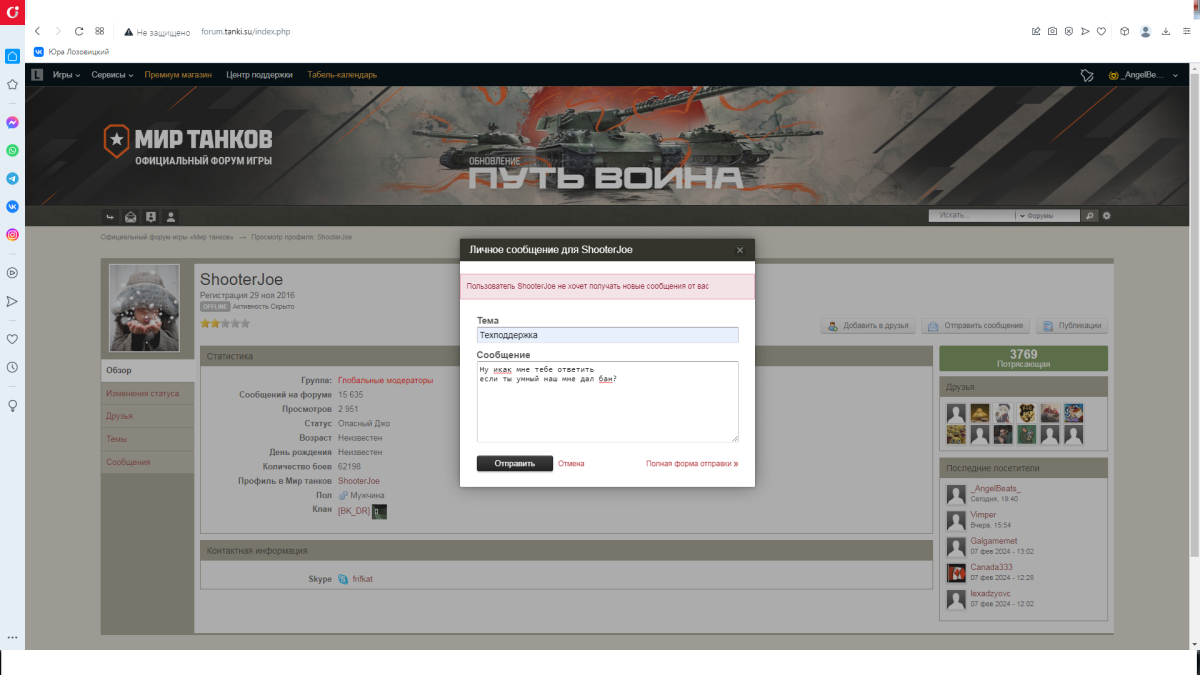This screenshot has height=675, width=1200.
Task: Open bookmarks star in the sidebar
Action: (x=12, y=84)
